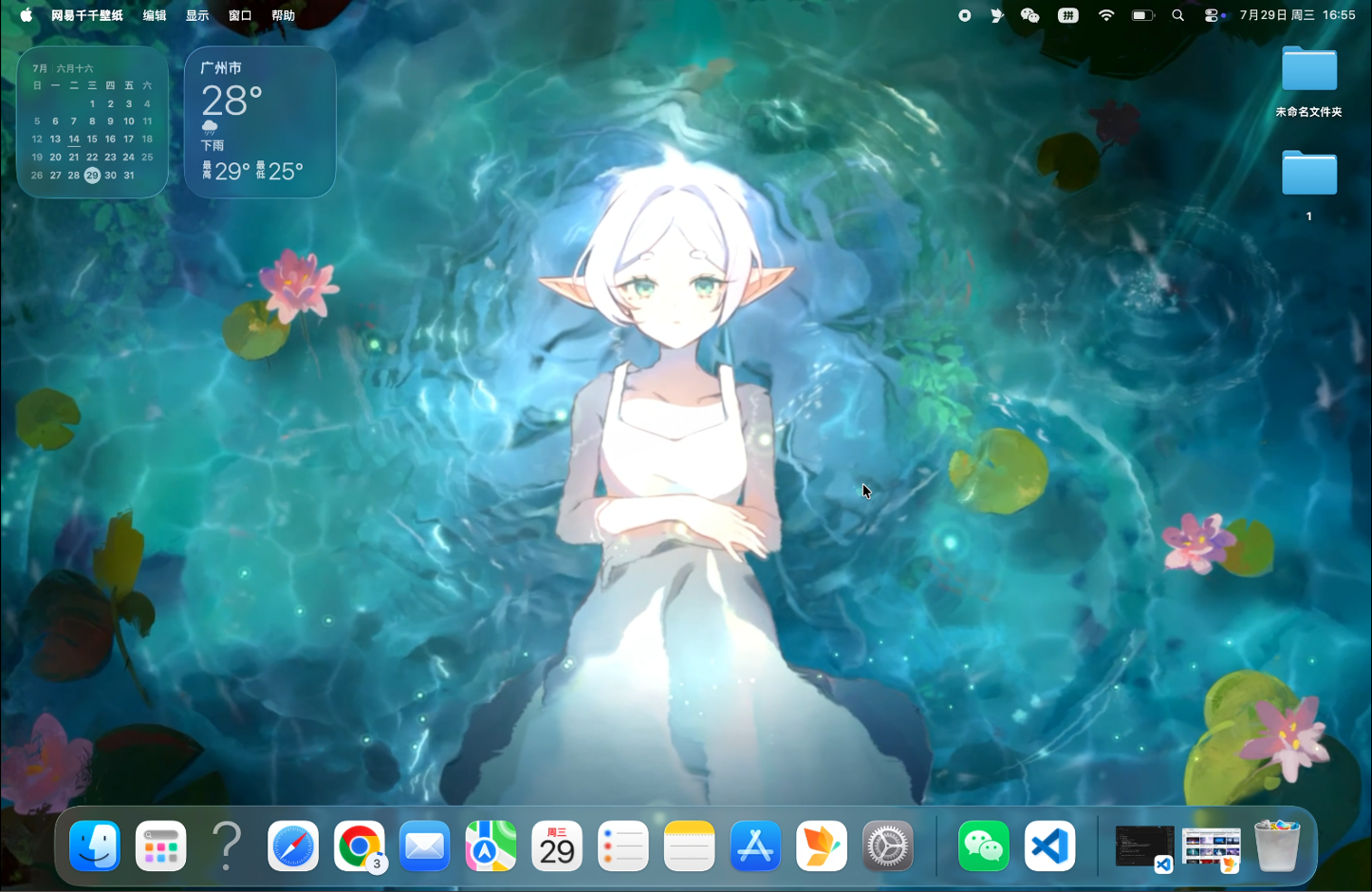This screenshot has height=892, width=1372.
Task: Open the 编辑 menu
Action: point(155,15)
